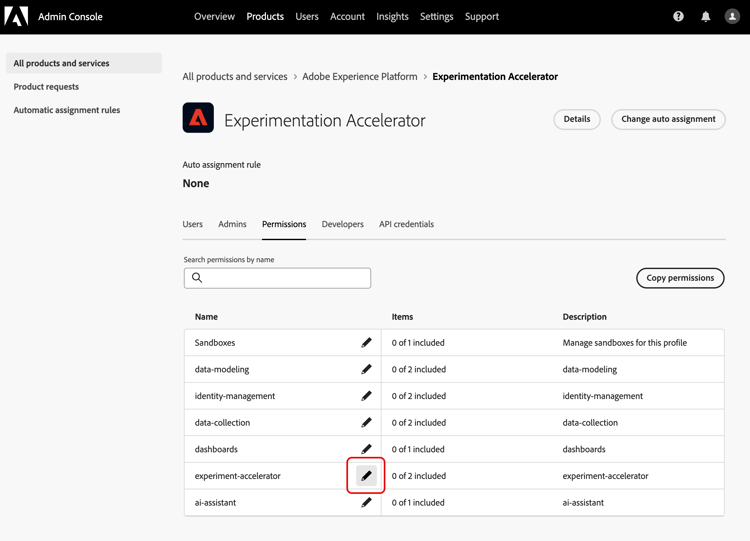Image resolution: width=750 pixels, height=541 pixels.
Task: Open the user profile avatar icon
Action: (732, 16)
